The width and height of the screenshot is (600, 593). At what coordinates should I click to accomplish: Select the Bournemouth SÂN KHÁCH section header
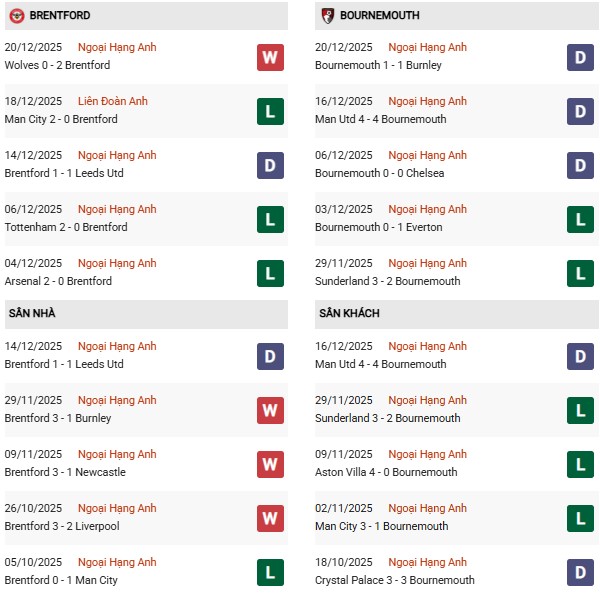(x=351, y=314)
